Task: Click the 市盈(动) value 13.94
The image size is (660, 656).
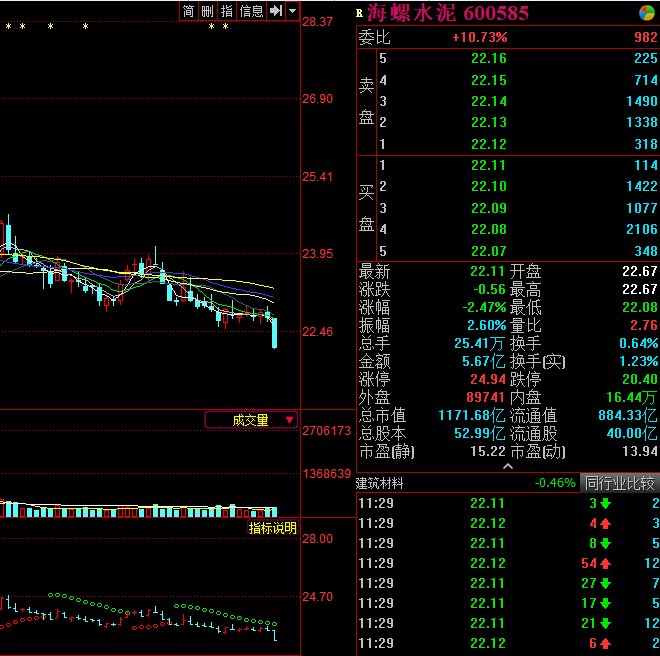Action: pos(640,451)
